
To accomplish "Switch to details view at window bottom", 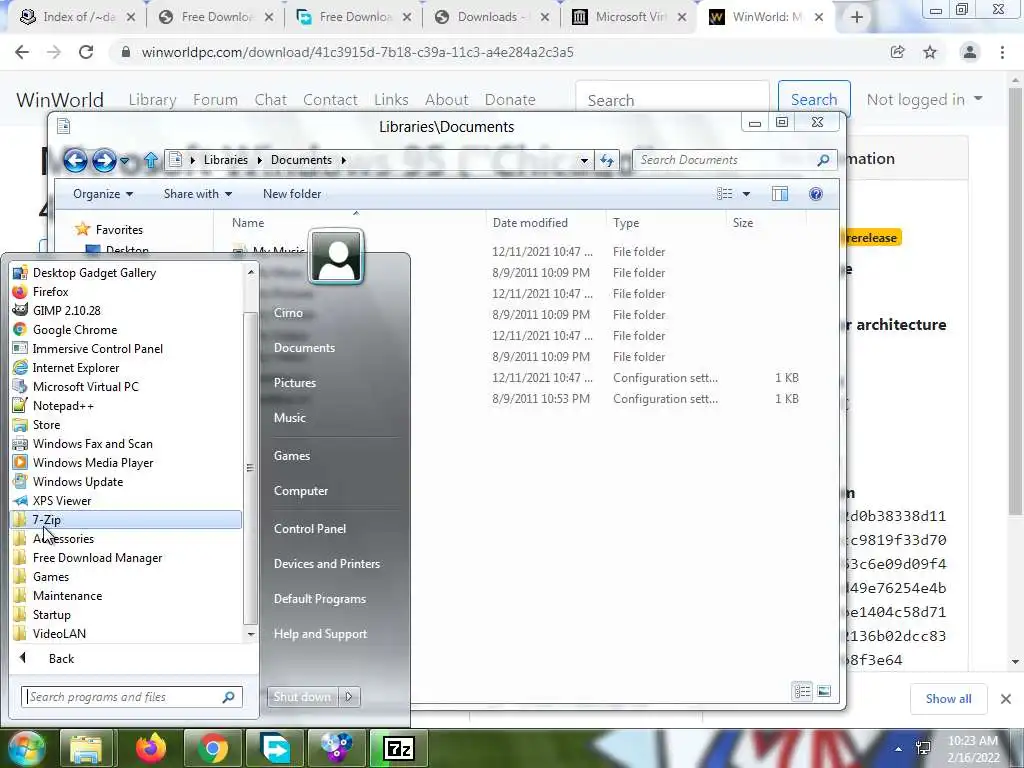I will [x=803, y=691].
